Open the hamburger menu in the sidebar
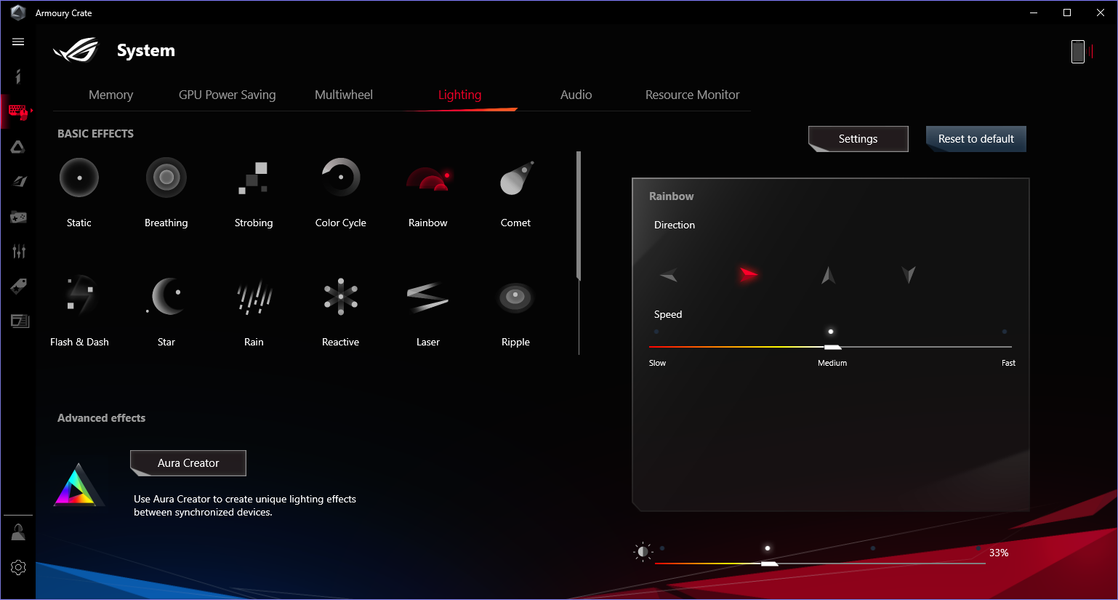The height and width of the screenshot is (600, 1118). 19,42
